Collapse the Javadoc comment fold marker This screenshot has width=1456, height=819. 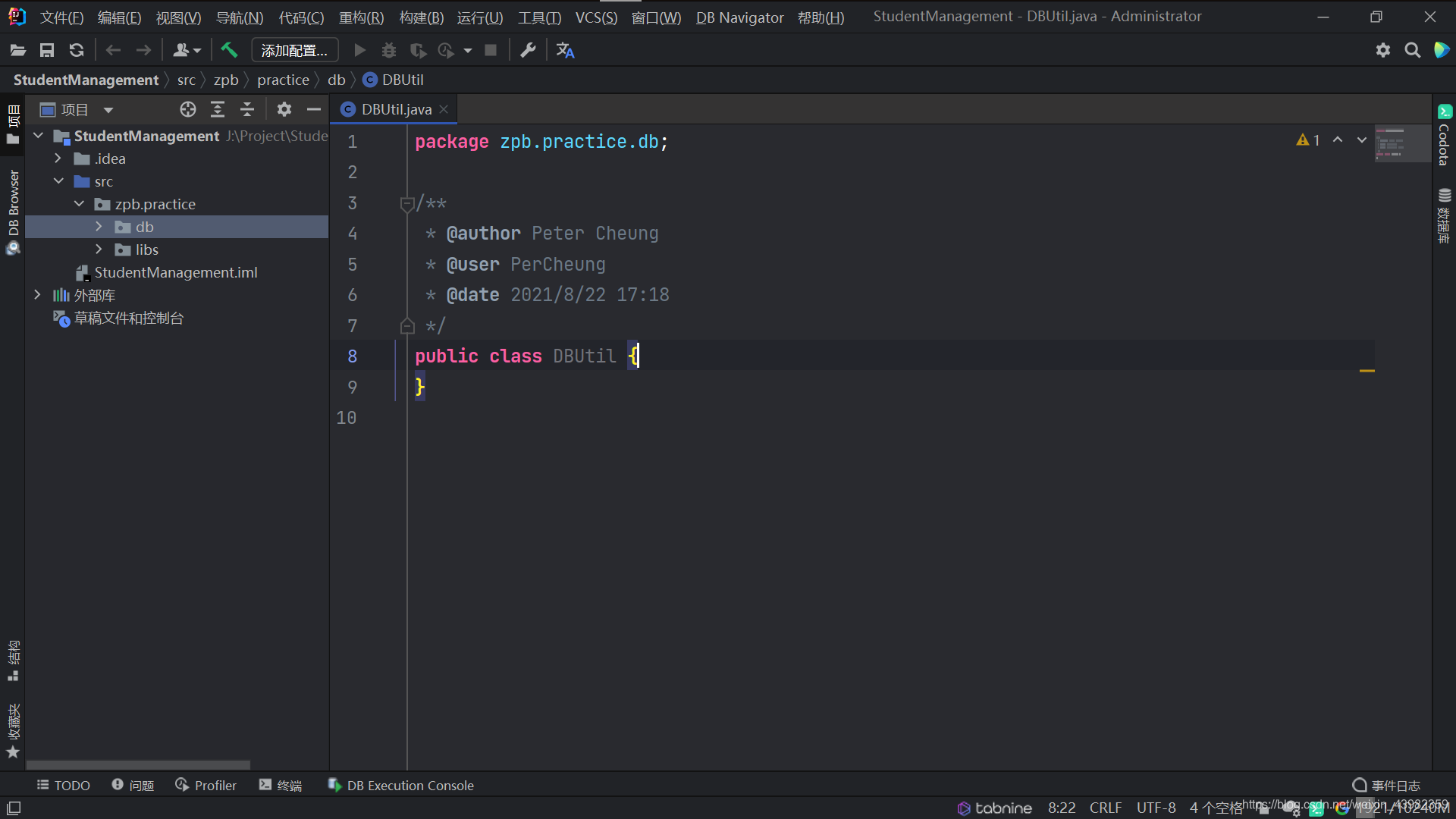406,203
